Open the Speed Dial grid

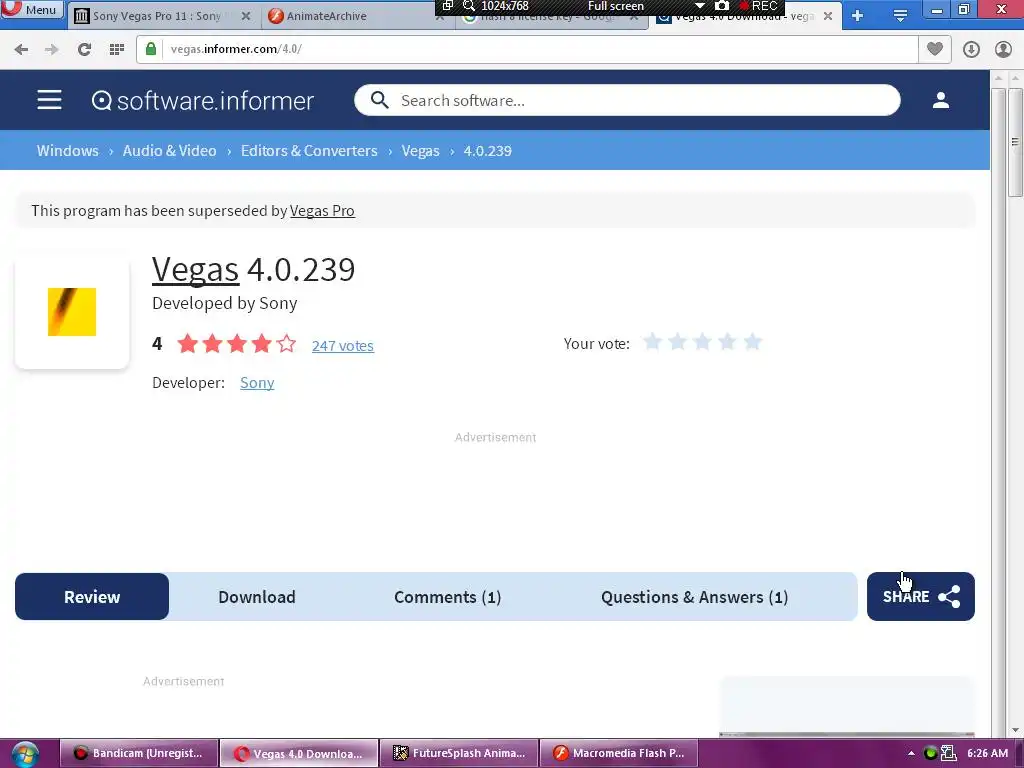click(117, 49)
